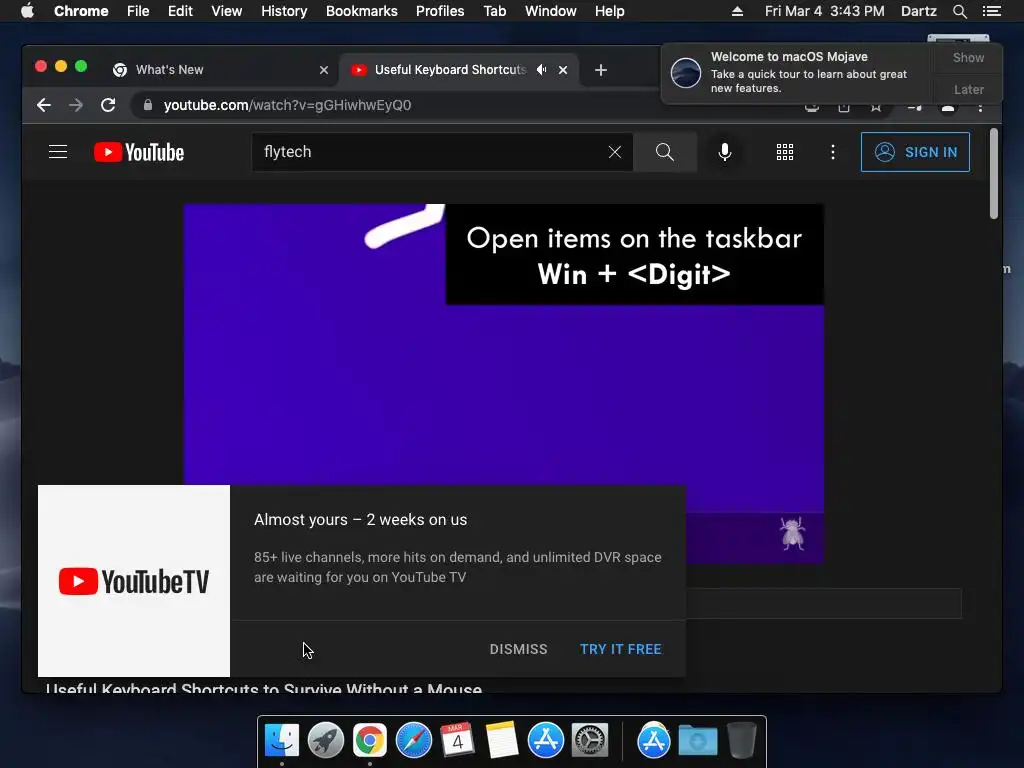Click Later on macOS Mojave notification
The height and width of the screenshot is (768, 1024).
click(x=968, y=89)
